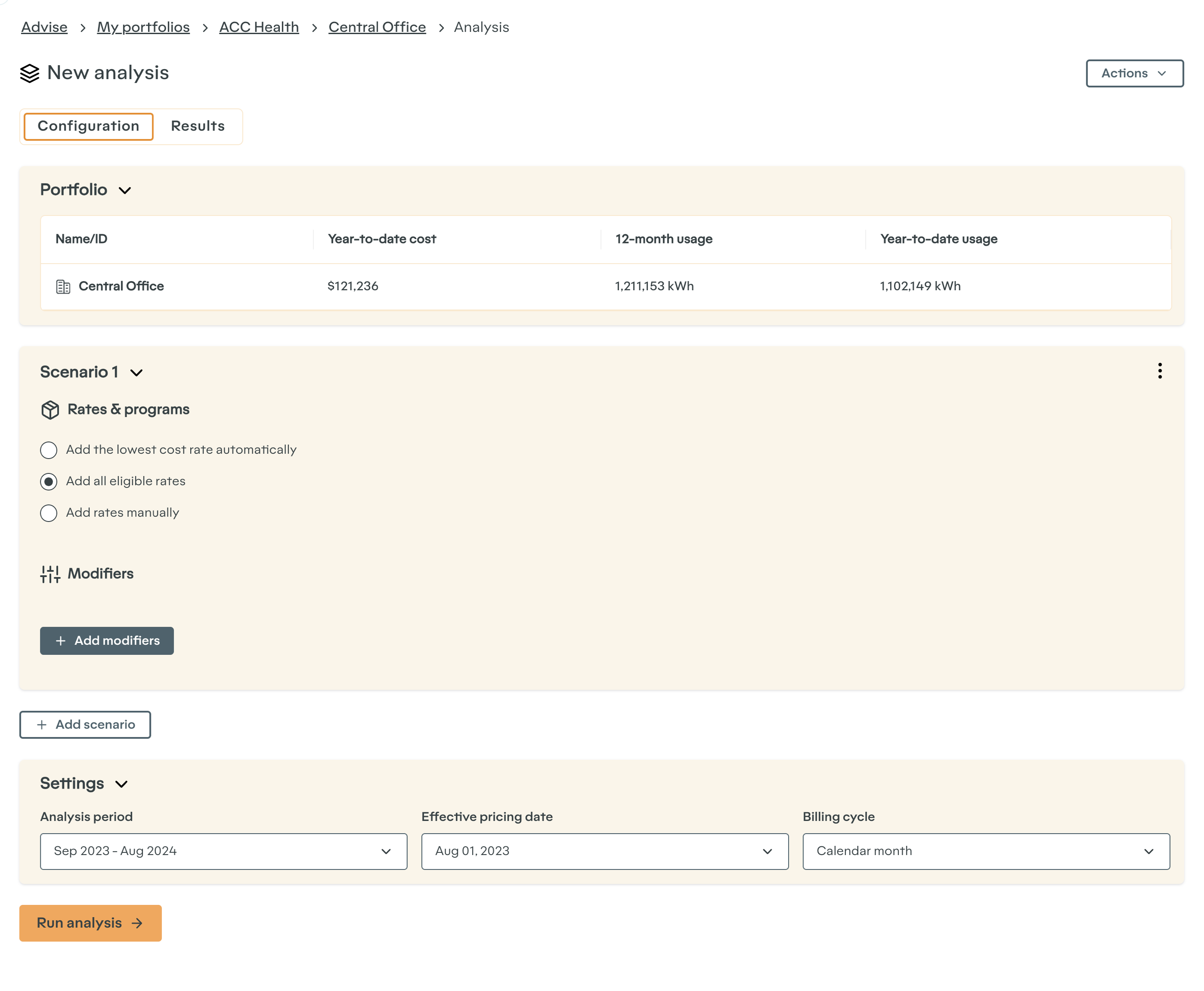Screen dimensions: 1204x991
Task: Select Add rates manually option
Action: click(x=49, y=513)
